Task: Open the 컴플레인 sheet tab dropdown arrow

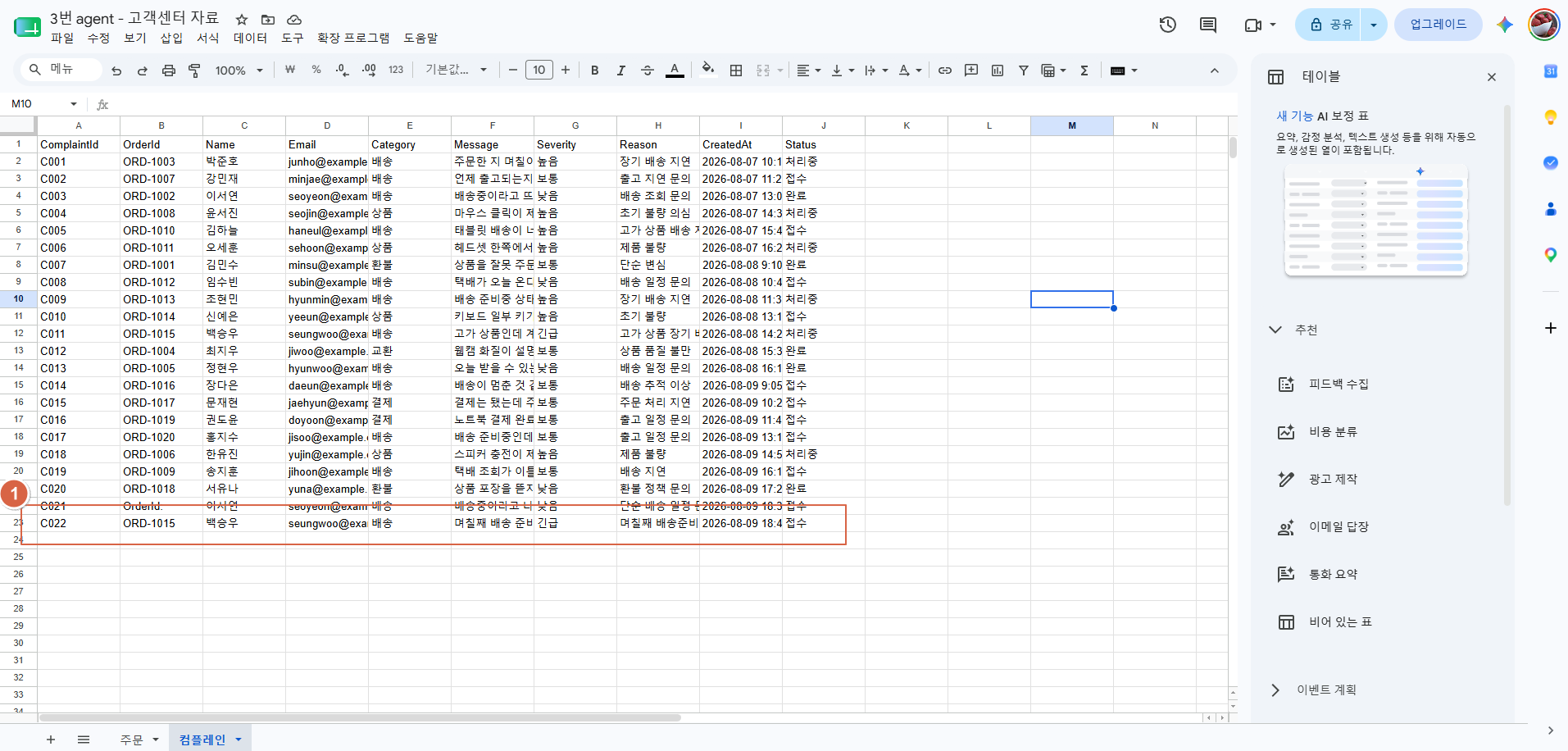Action: pyautogui.click(x=239, y=740)
